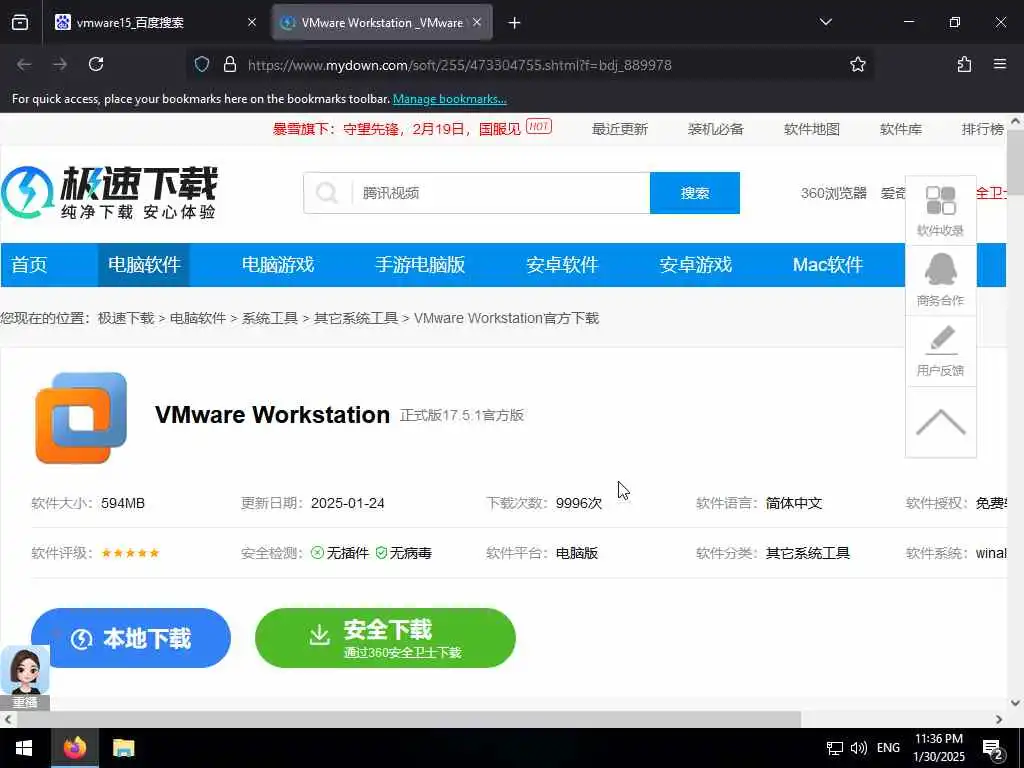The height and width of the screenshot is (768, 1024).
Task: Select the horizontal page scrollbar thumb
Action: point(409,719)
